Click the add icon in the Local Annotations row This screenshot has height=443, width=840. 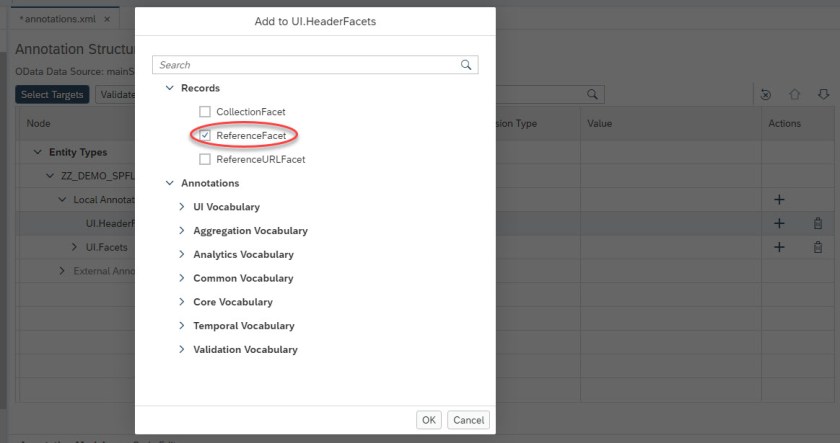(780, 200)
